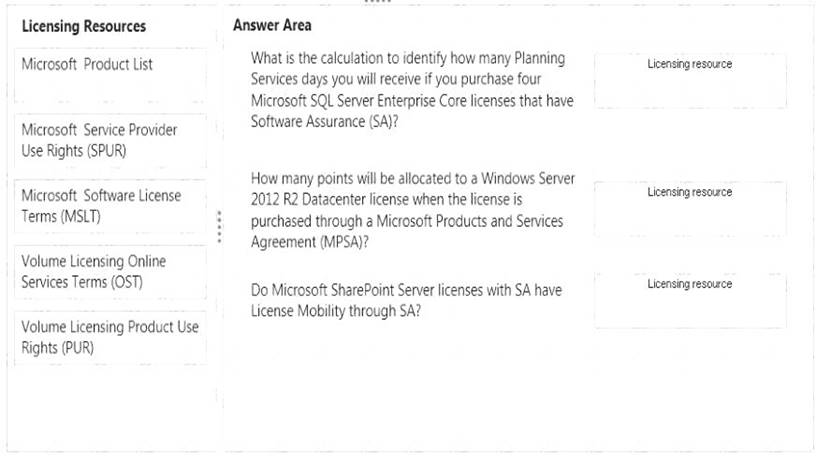Click the Planning Services days question text
The width and height of the screenshot is (816, 458).
click(x=412, y=90)
